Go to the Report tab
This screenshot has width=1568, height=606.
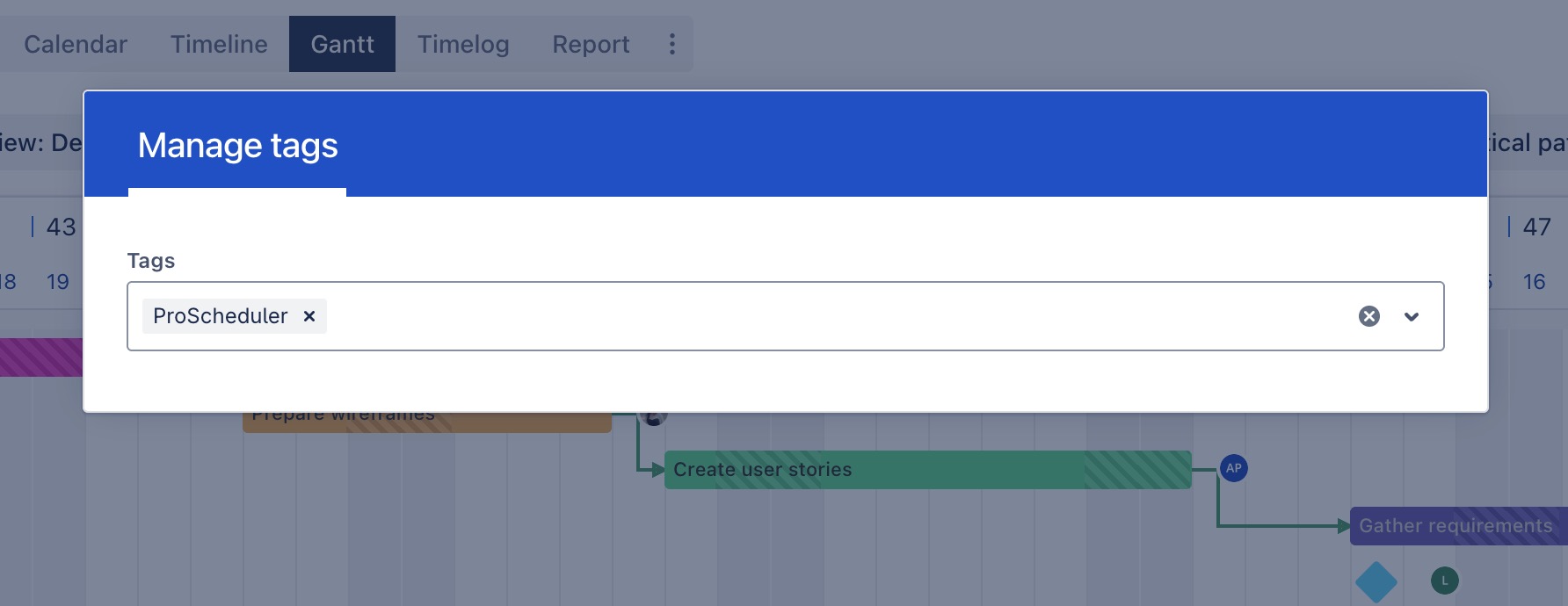(x=591, y=44)
